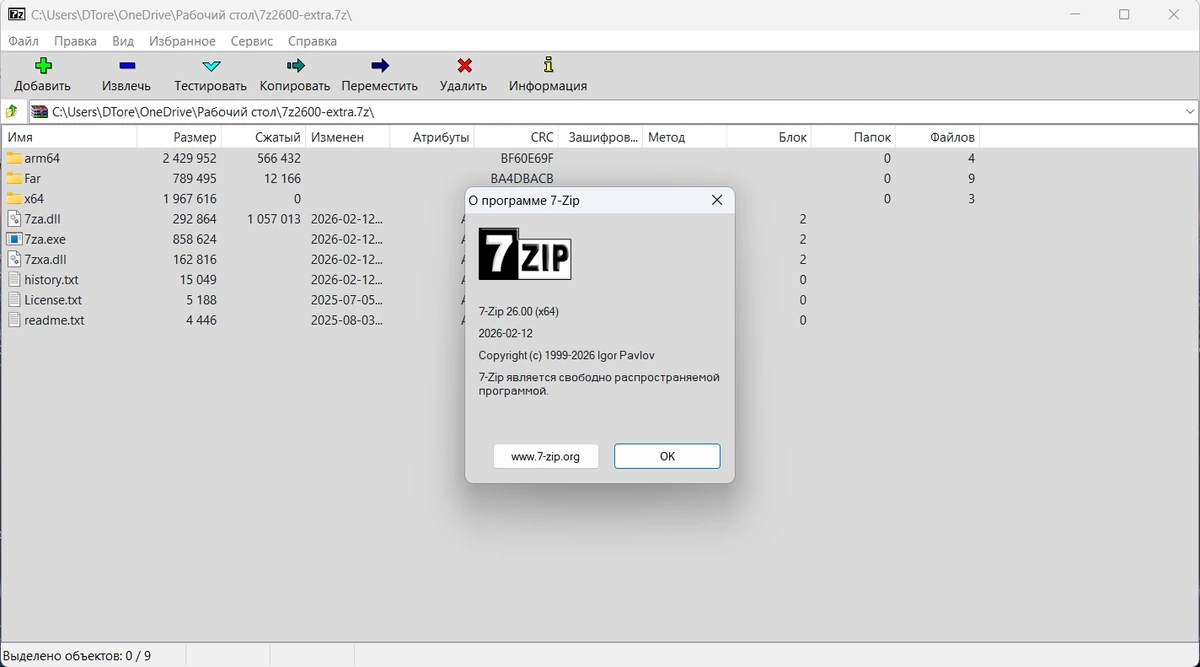The width and height of the screenshot is (1200, 667).
Task: Click the www.7-zip.org button
Action: [545, 456]
